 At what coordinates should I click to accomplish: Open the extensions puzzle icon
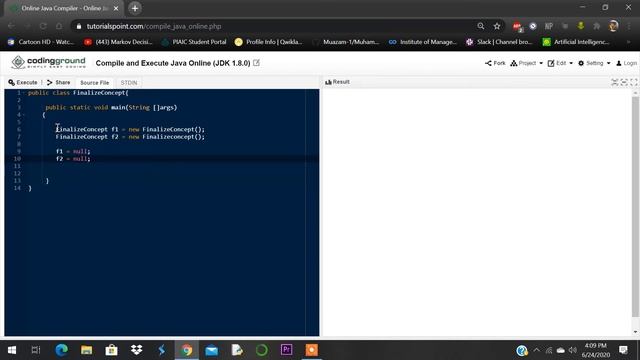[597, 26]
